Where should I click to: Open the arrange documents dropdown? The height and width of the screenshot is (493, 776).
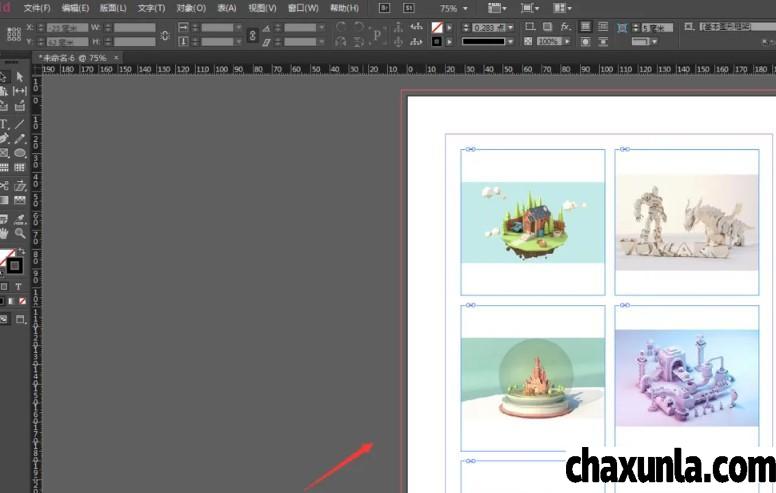[x=563, y=8]
